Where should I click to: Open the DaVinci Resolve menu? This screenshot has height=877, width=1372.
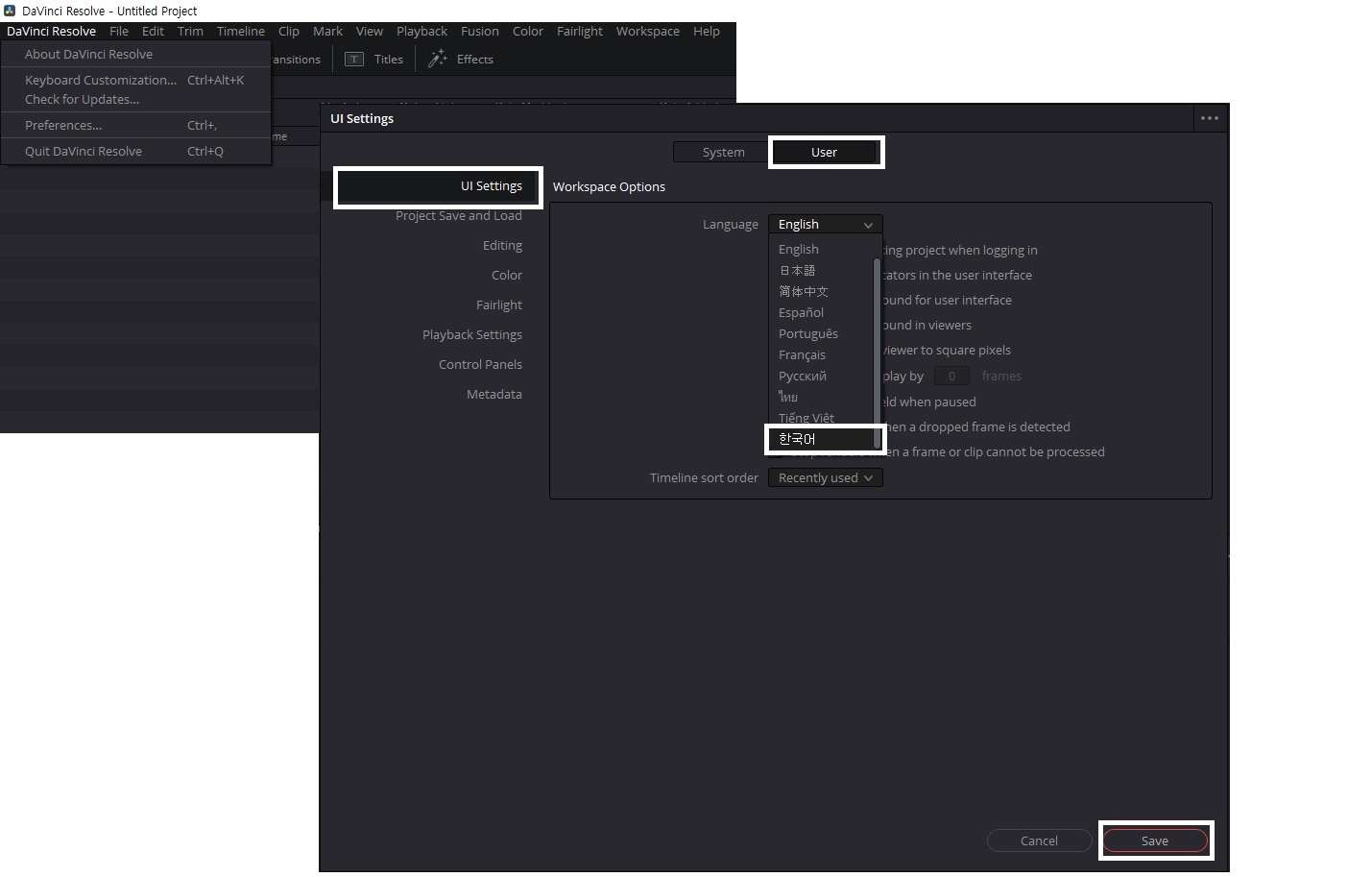point(51,31)
